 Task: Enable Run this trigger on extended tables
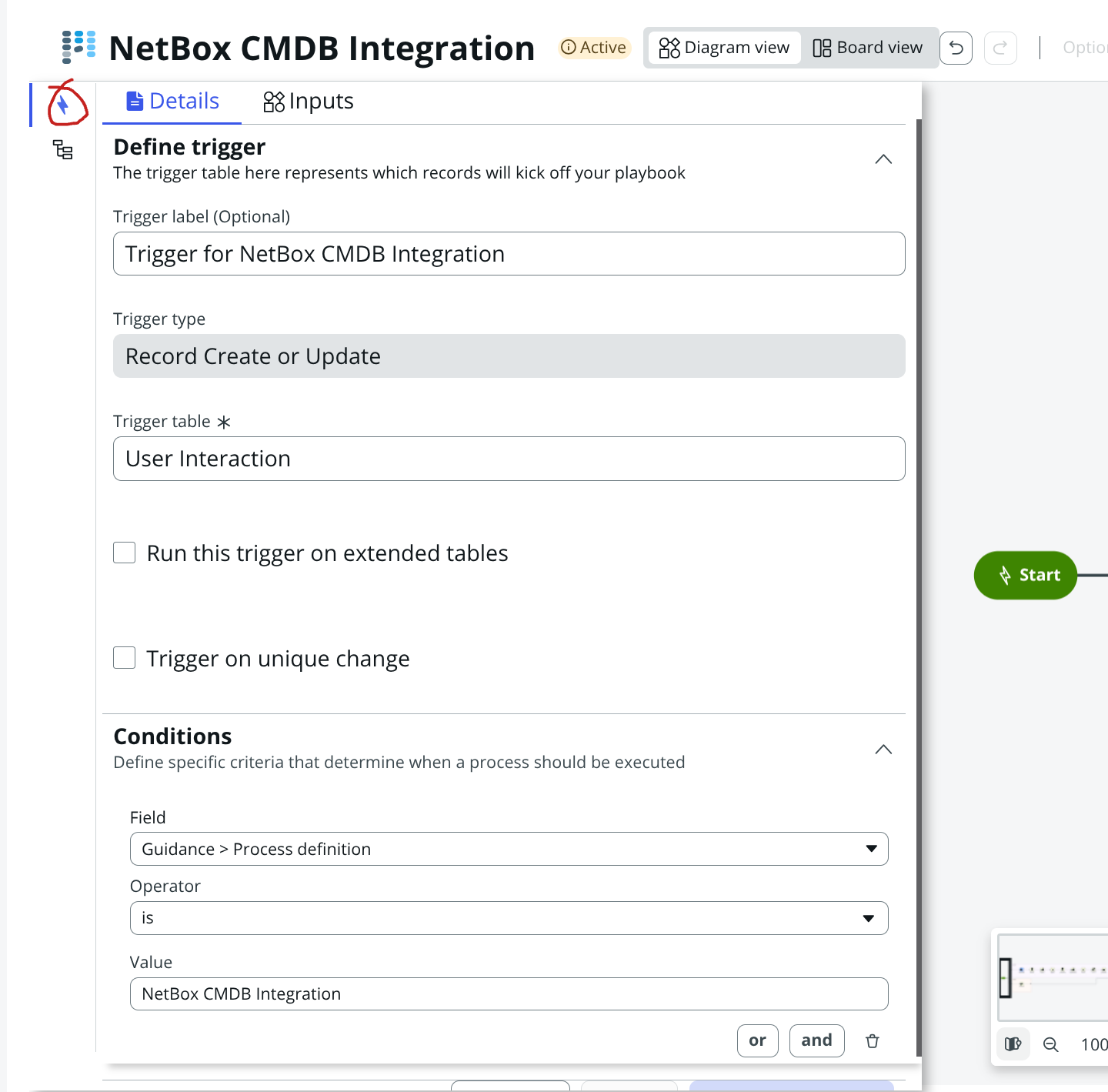coord(125,553)
